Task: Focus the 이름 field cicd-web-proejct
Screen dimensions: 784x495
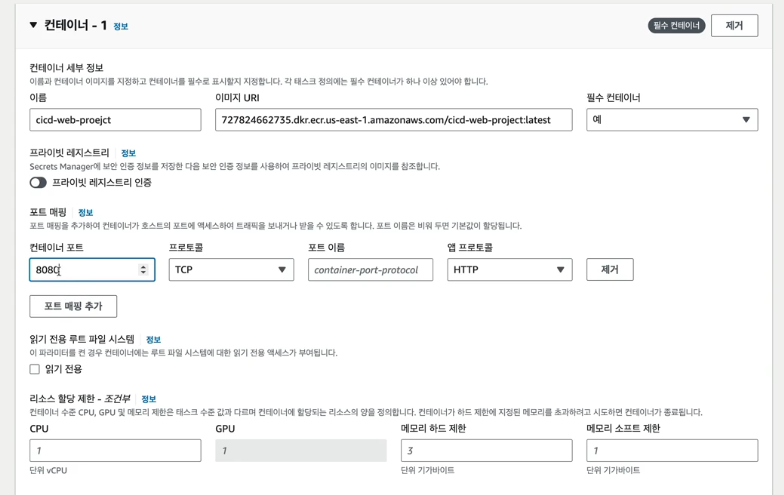Action: point(115,120)
